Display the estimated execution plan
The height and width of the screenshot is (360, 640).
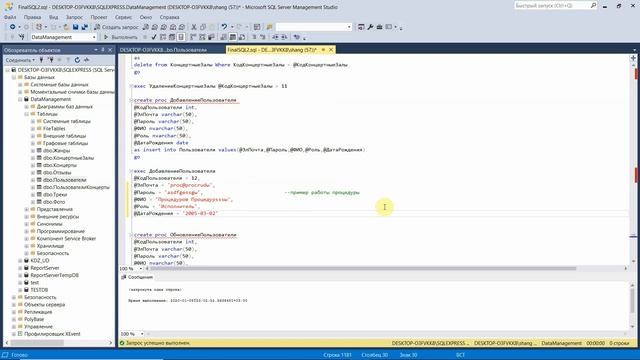(x=162, y=37)
